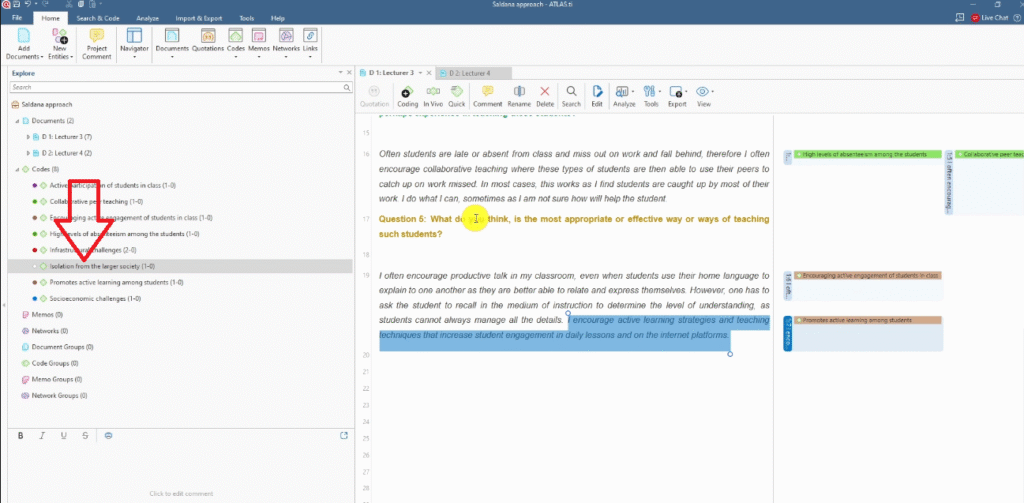Screen dimensions: 1024x503
Task: Open the View dropdown in document toolbar
Action: tap(704, 93)
